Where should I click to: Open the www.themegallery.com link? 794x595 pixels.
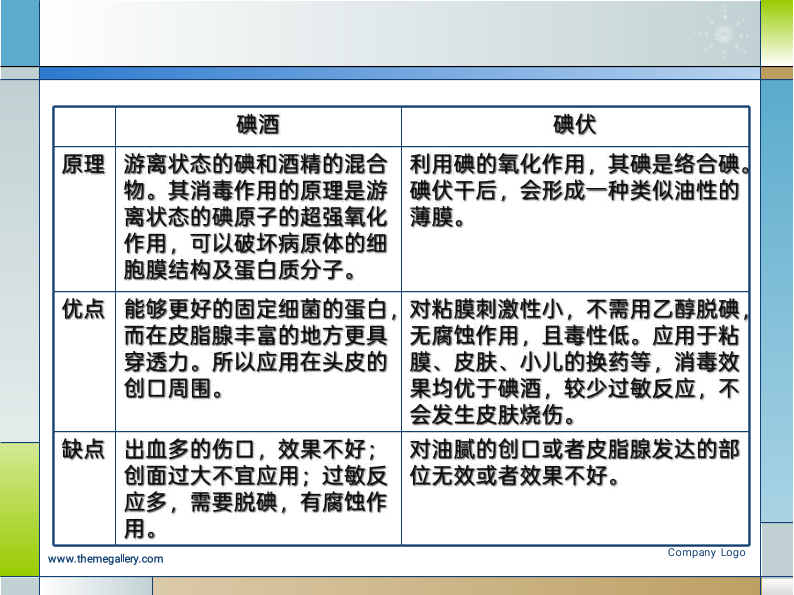point(106,559)
